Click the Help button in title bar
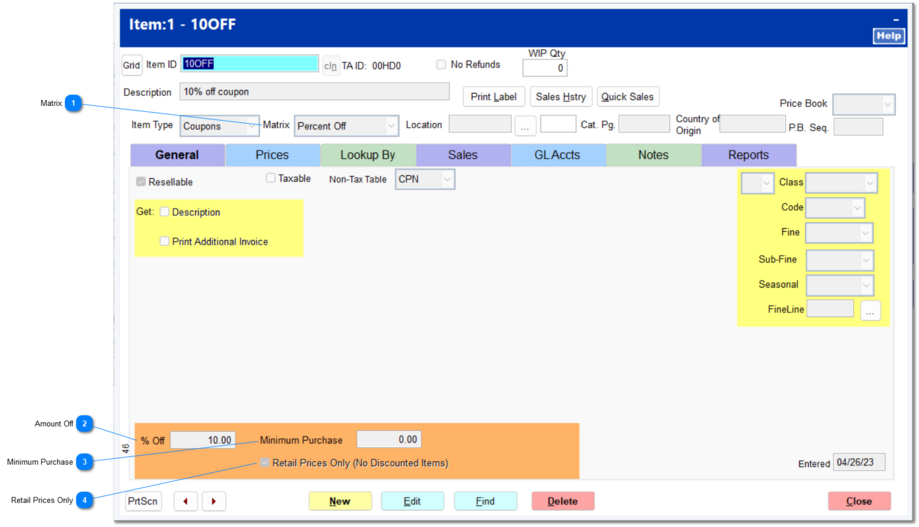The image size is (919, 527). tap(888, 36)
